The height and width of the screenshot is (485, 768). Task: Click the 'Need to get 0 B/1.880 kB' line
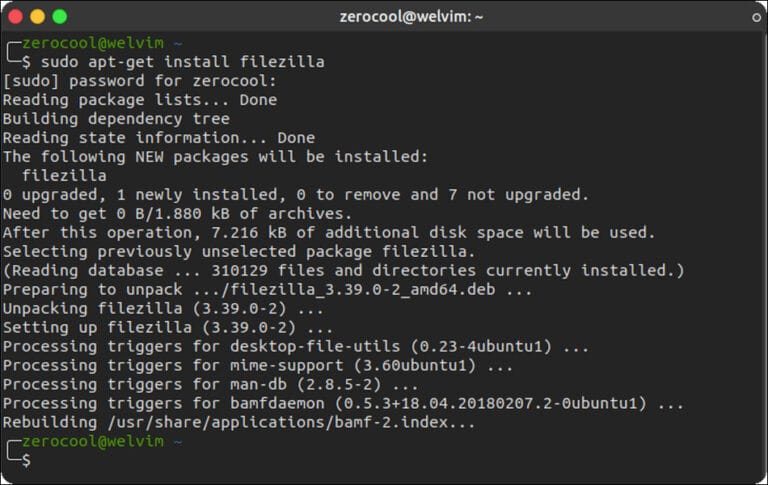pyautogui.click(x=178, y=214)
